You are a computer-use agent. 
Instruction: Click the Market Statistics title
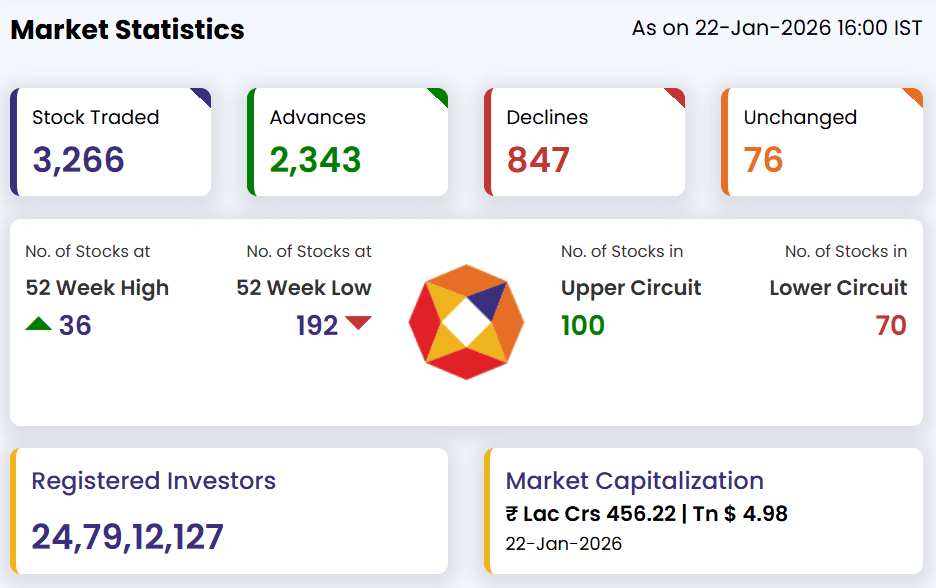tap(127, 30)
